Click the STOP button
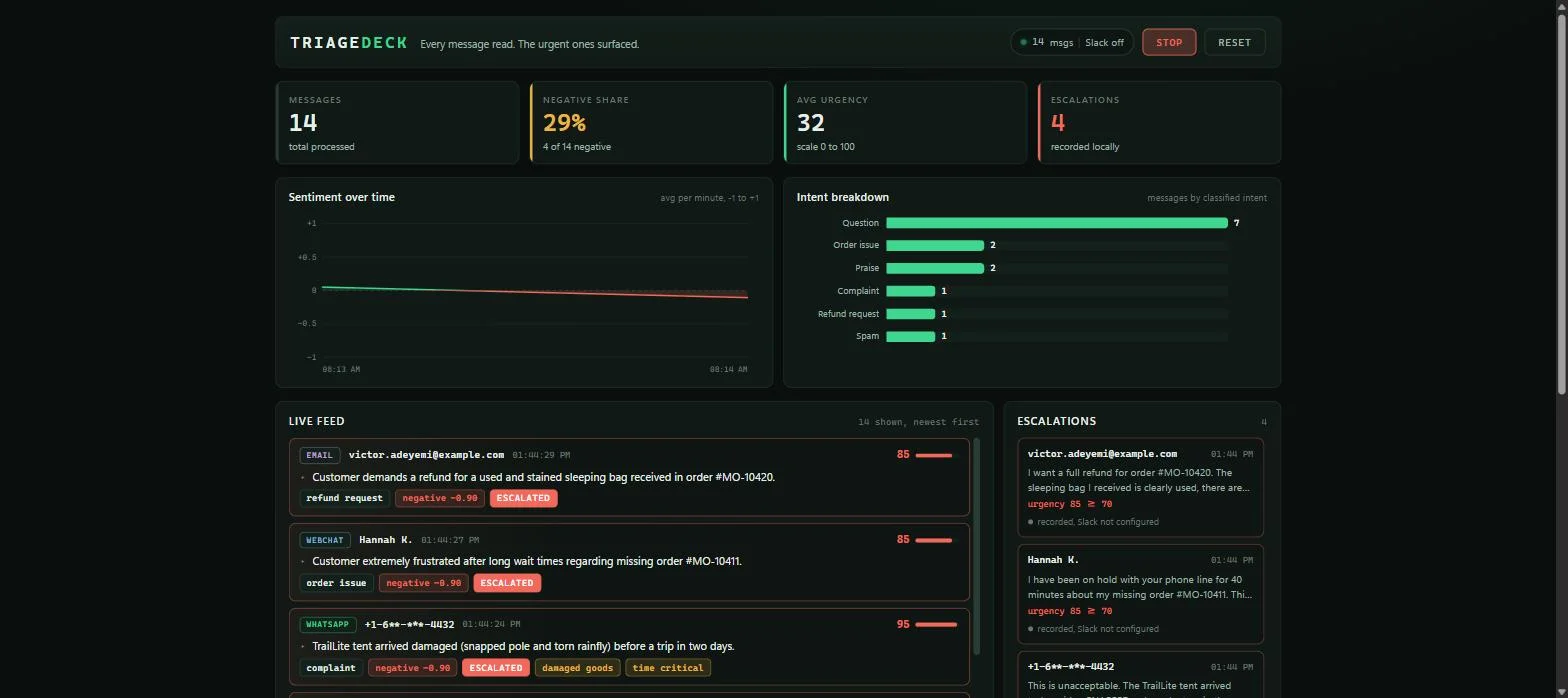This screenshot has width=1568, height=698. click(x=1169, y=42)
